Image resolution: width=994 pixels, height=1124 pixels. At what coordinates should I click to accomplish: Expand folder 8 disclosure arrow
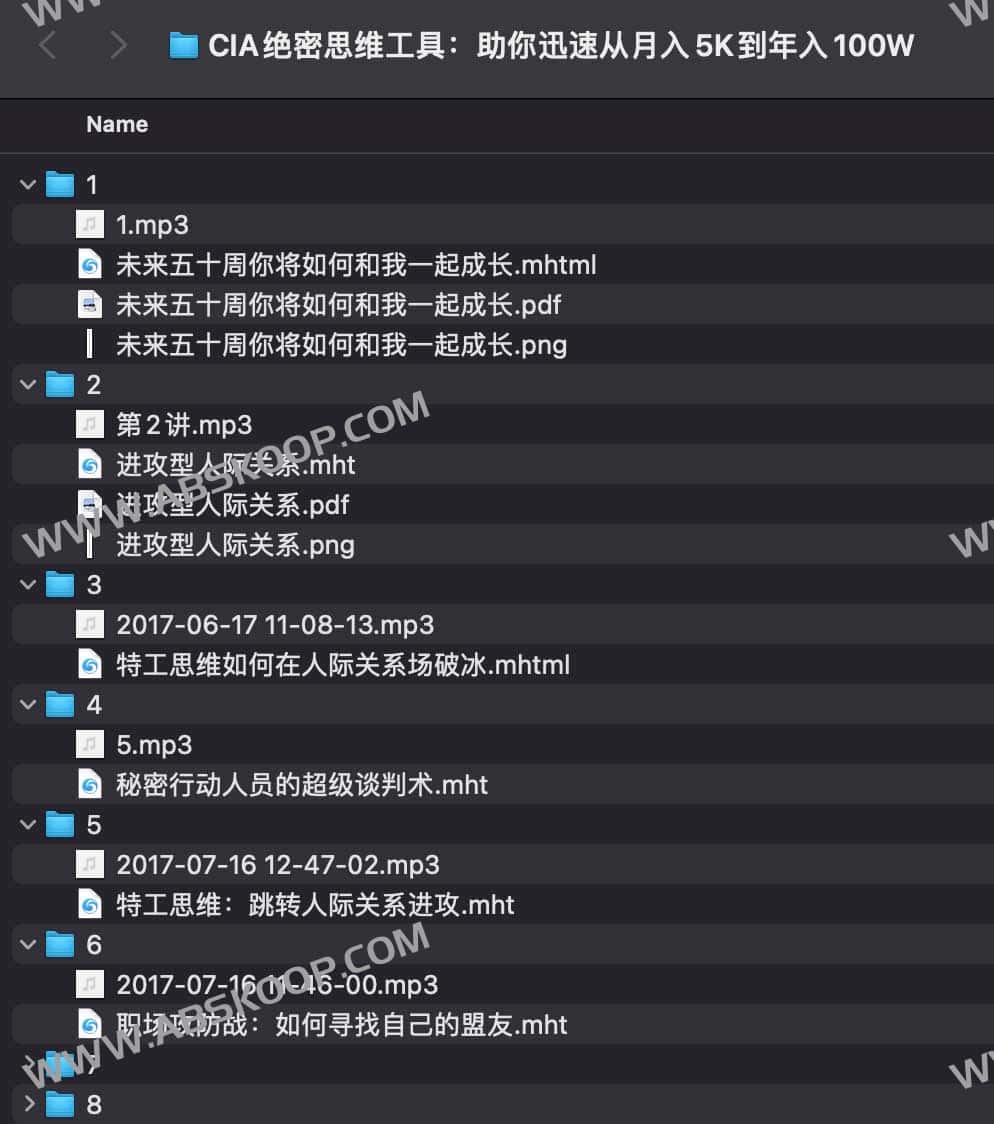pos(29,1103)
